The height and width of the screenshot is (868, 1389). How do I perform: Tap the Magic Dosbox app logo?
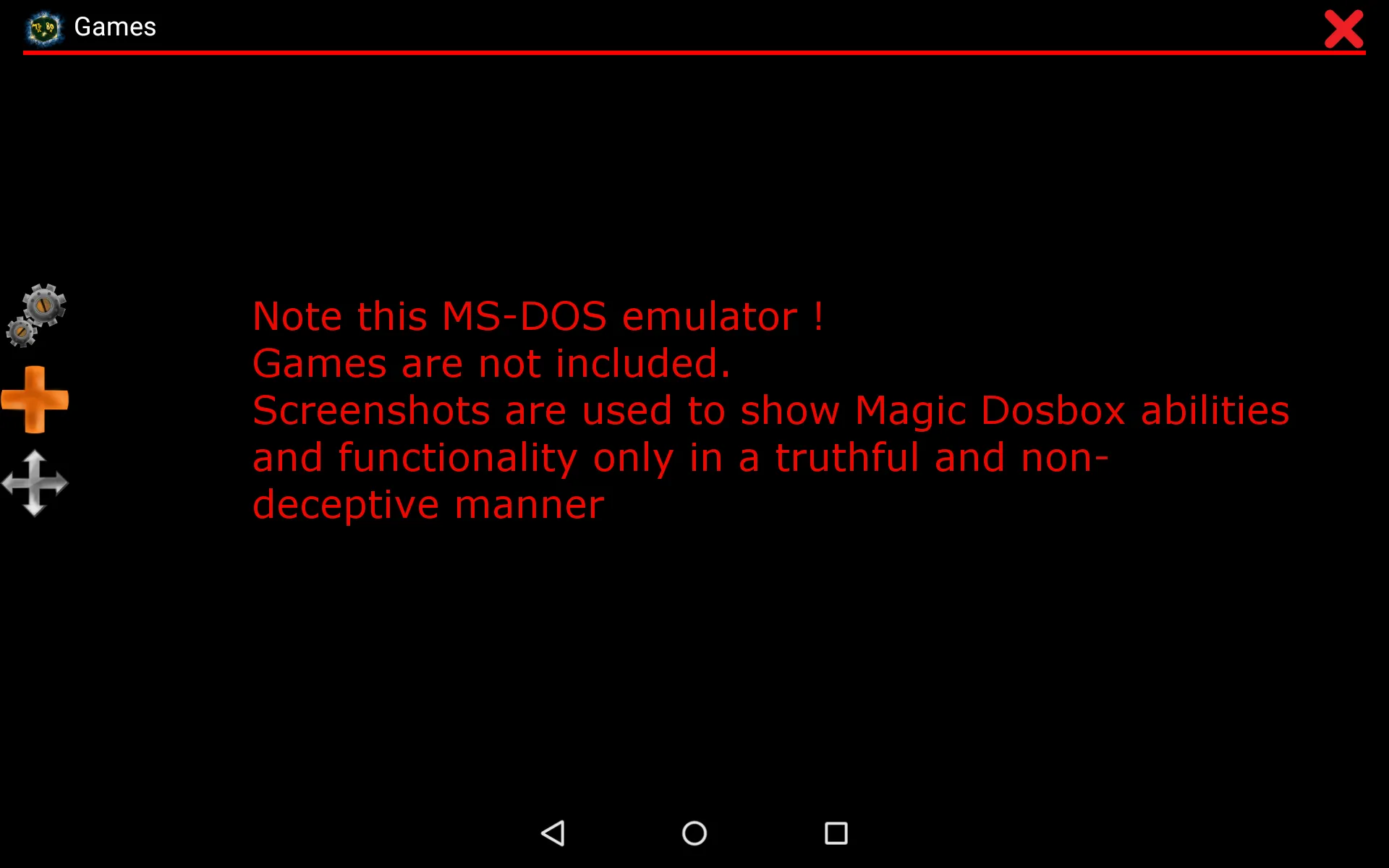click(44, 29)
